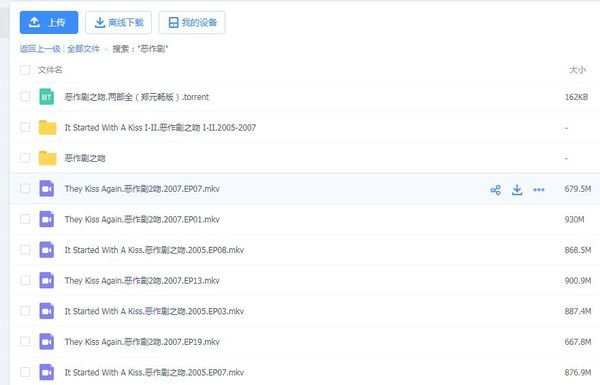
Task: Click the video icon for It Started With A Kiss EP08
Action: (x=47, y=250)
